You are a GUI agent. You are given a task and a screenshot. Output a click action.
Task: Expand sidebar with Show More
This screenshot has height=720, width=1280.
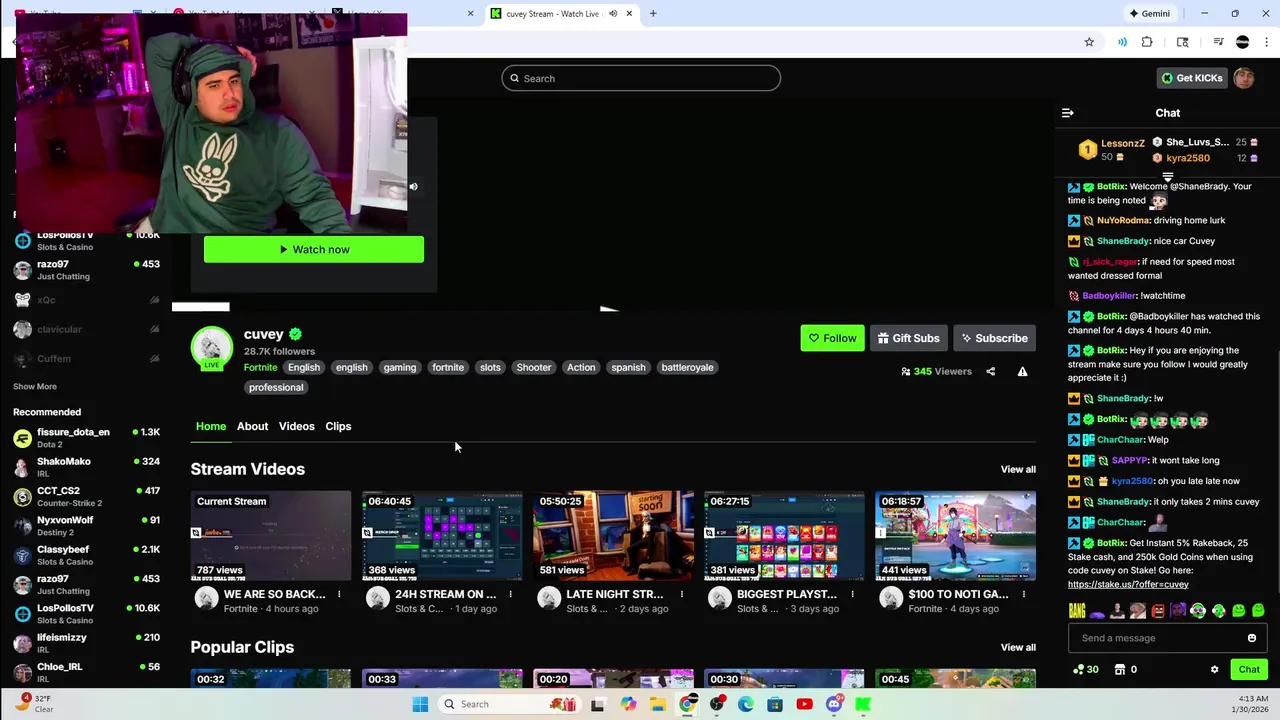[35, 386]
